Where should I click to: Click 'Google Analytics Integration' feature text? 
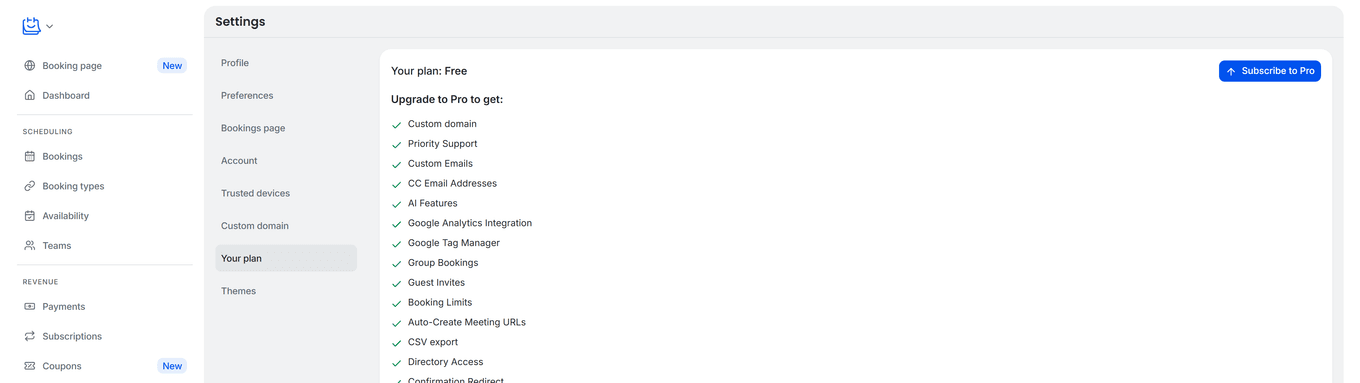coord(470,223)
